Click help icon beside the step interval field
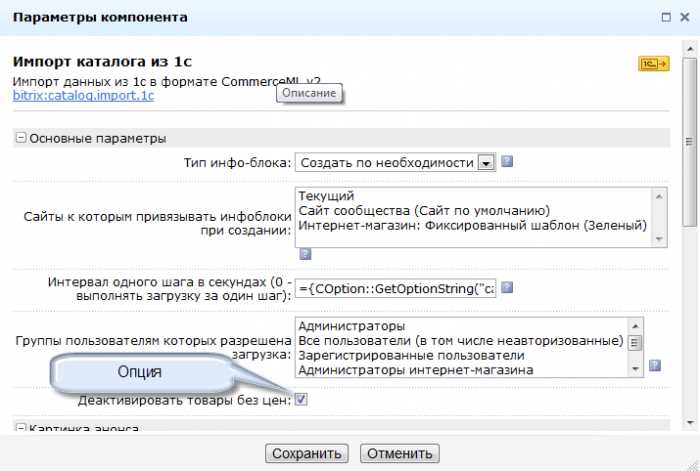 [x=507, y=287]
